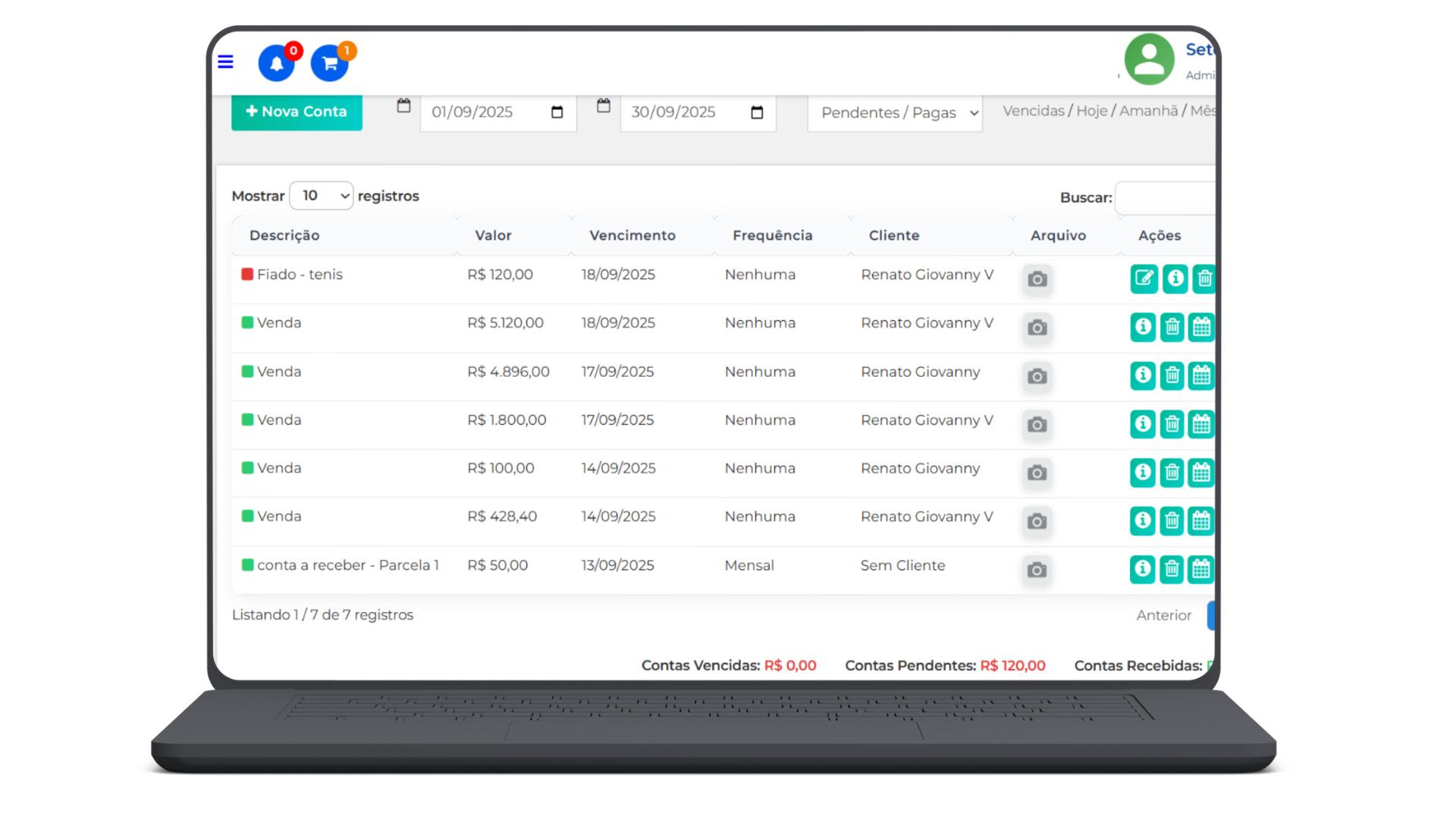Screen dimensions: 1456x819
Task: Open the date picker for 01/09/2025
Action: pyautogui.click(x=557, y=112)
